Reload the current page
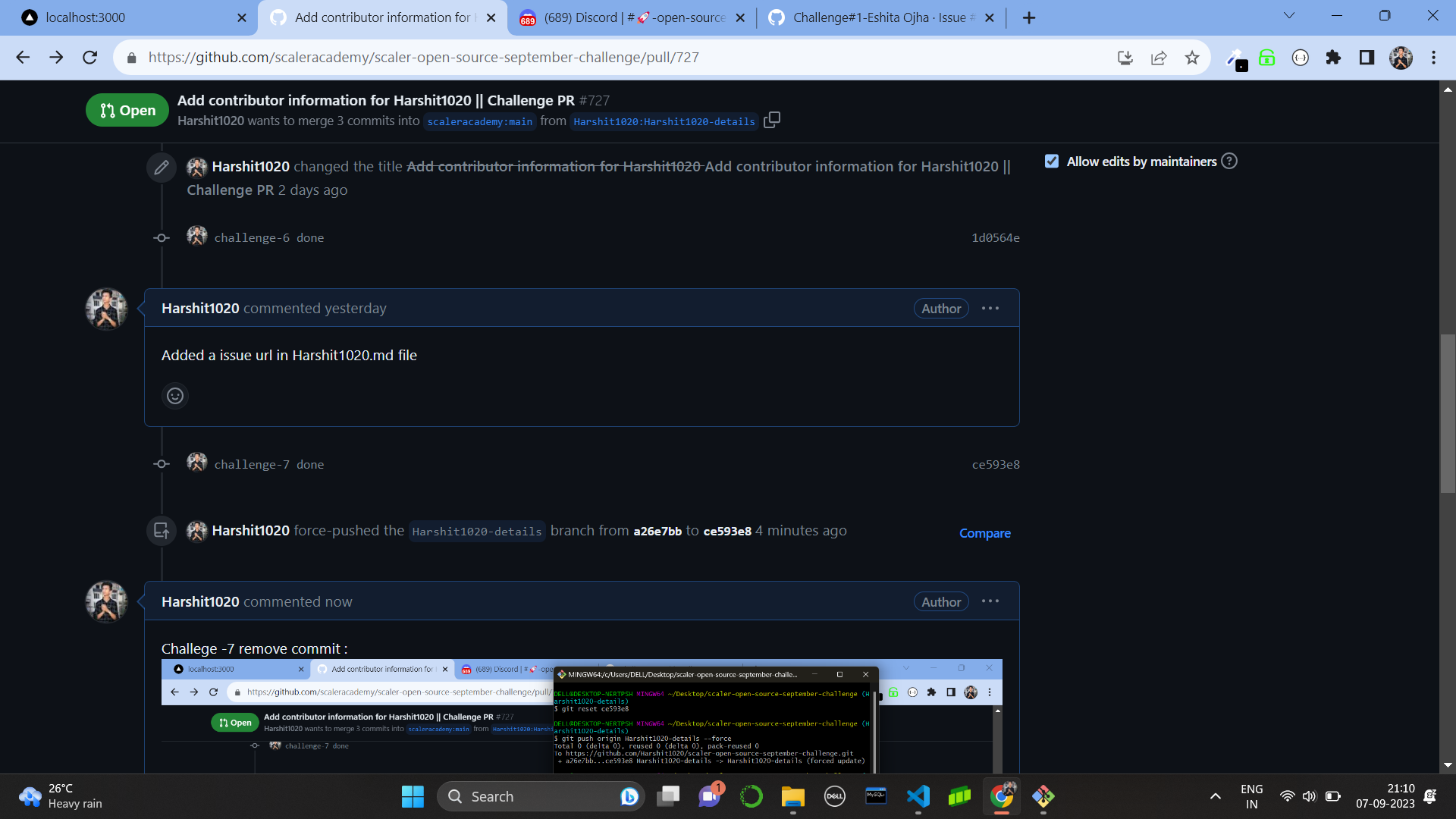The image size is (1456, 819). click(90, 58)
